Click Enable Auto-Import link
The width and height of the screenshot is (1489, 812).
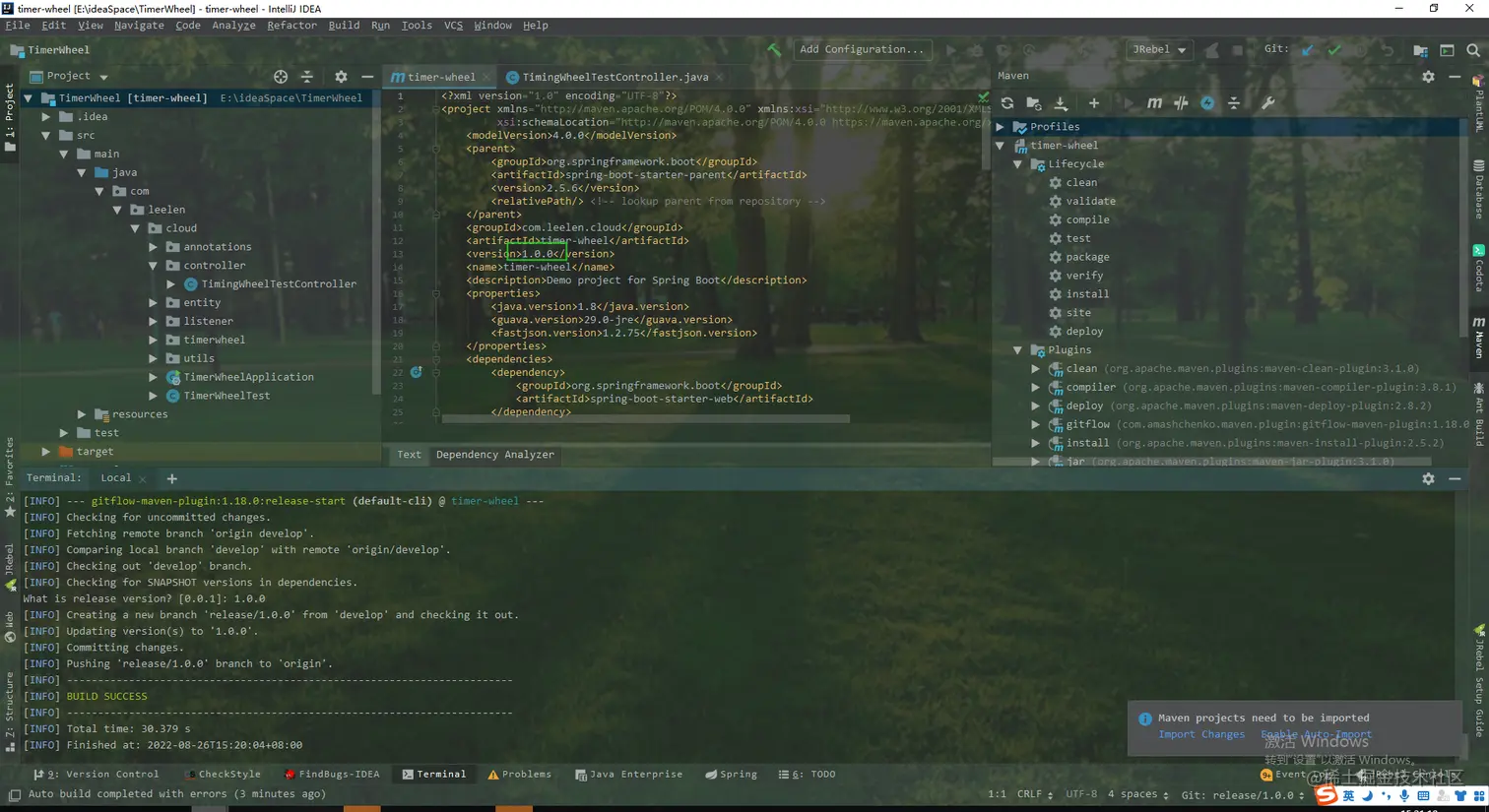[x=1317, y=734]
